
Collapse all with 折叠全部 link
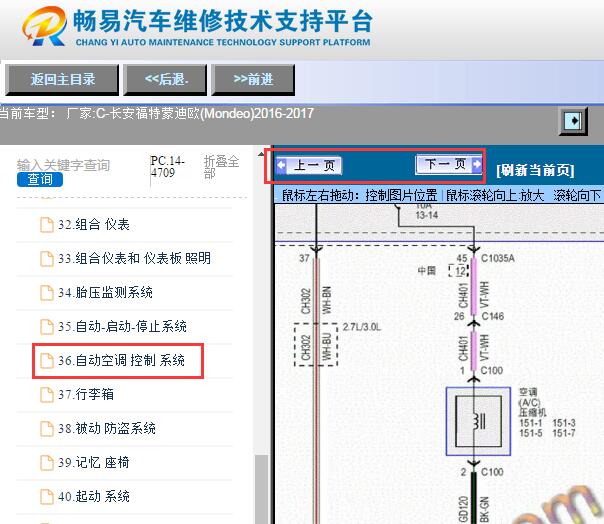point(221,167)
